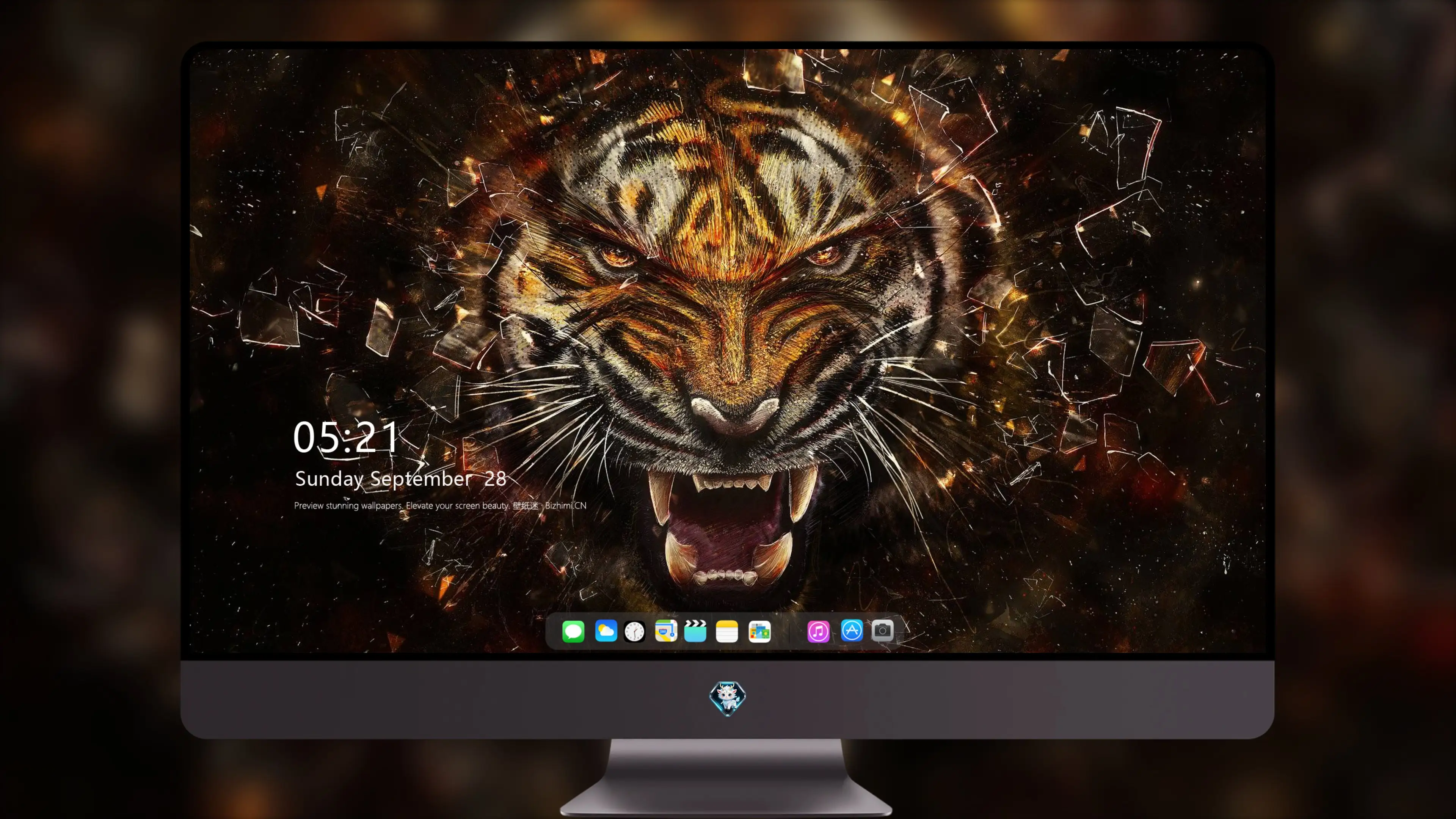Open the Maps app in the dock
This screenshot has height=819, width=1456.
click(666, 631)
